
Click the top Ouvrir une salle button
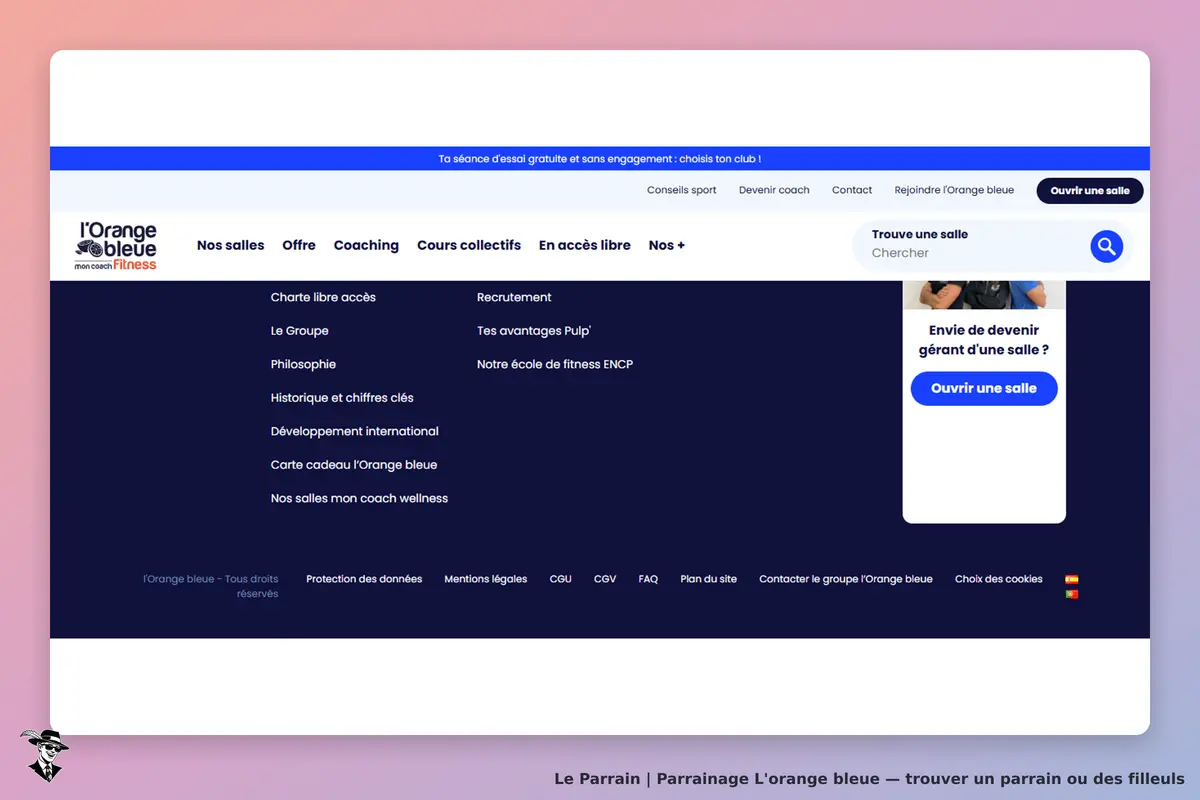[1090, 190]
